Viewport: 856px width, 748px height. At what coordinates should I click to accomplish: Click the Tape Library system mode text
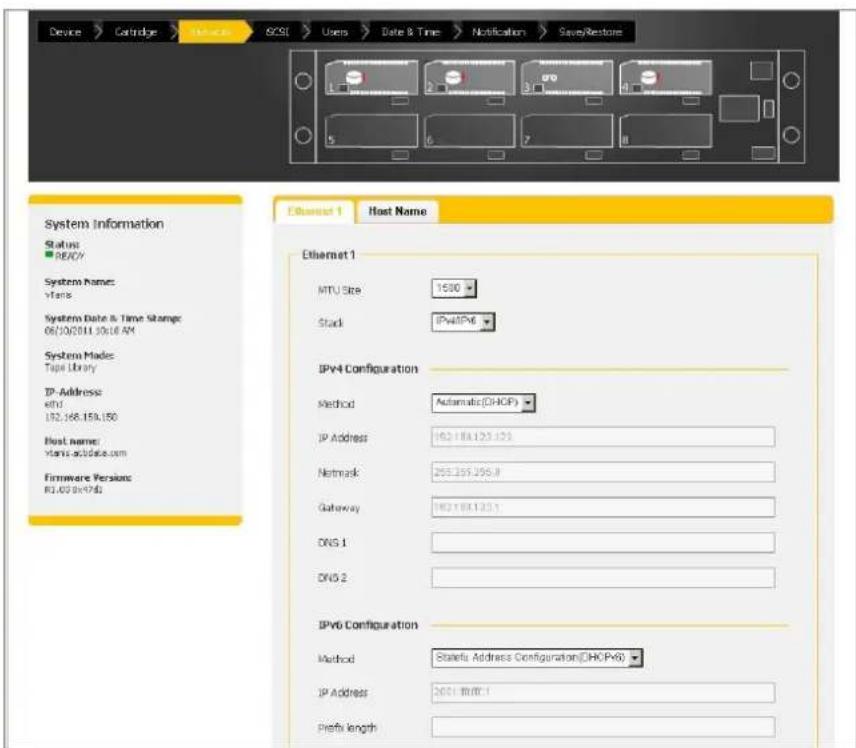pyautogui.click(x=70, y=367)
